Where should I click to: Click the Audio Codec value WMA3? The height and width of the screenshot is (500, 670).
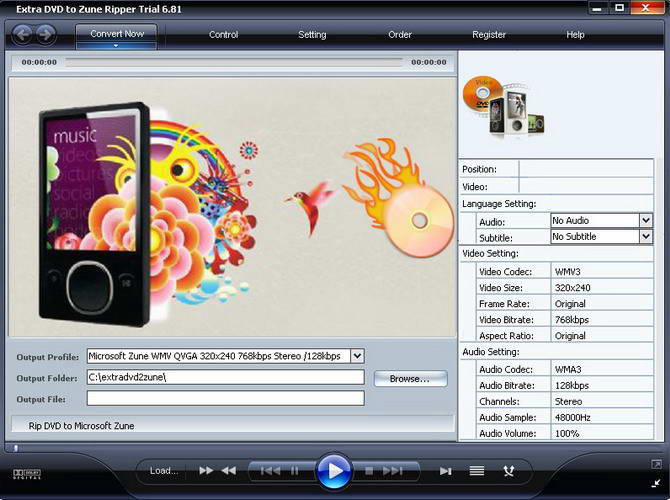568,369
